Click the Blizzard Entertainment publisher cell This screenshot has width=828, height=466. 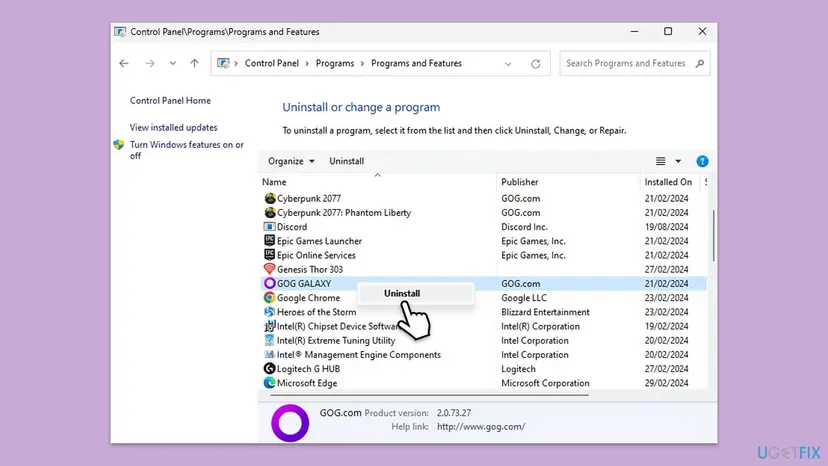point(545,312)
